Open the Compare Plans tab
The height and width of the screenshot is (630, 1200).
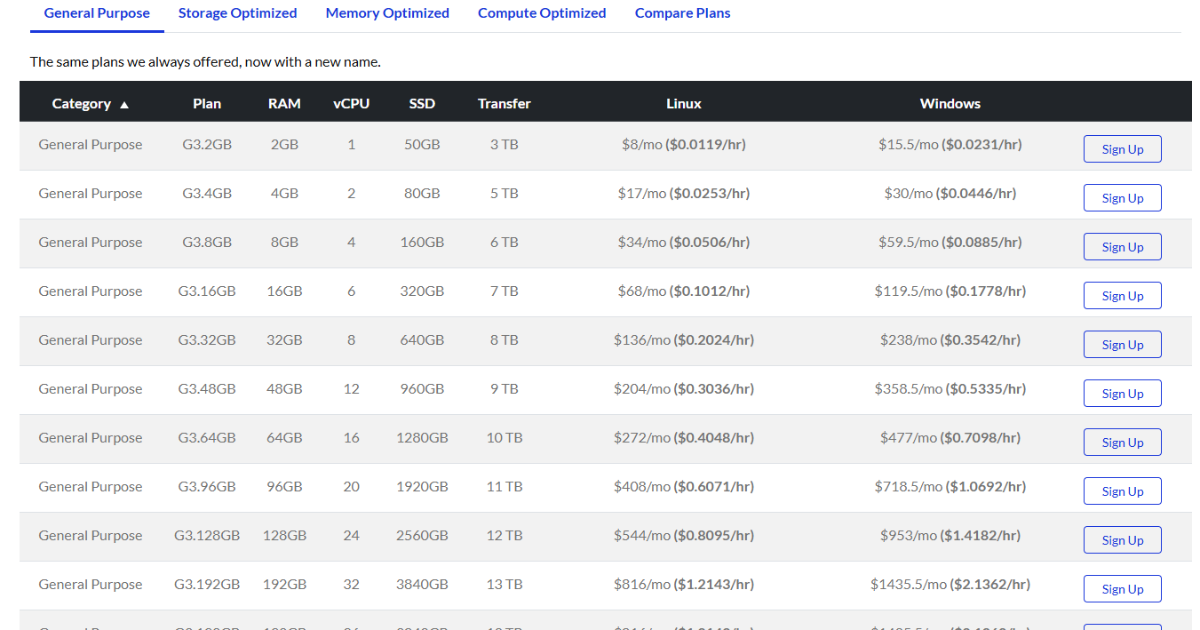click(x=682, y=13)
